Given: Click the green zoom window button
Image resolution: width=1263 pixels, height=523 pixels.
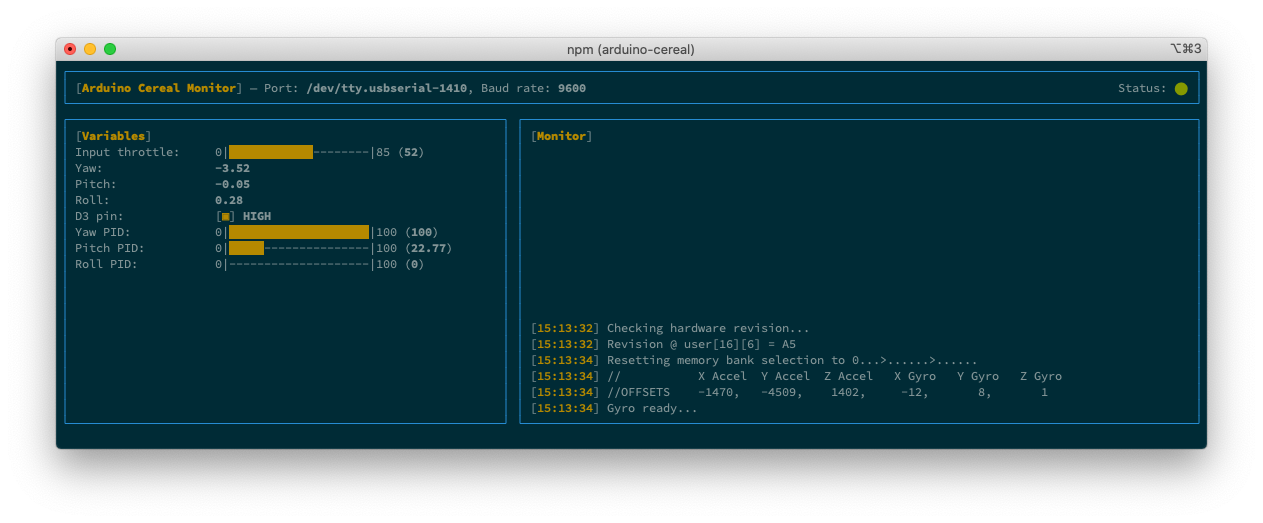Looking at the screenshot, I should pos(110,49).
